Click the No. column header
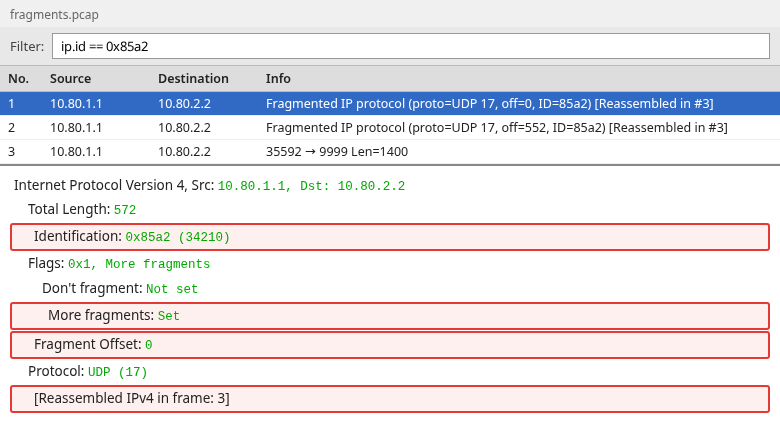Image resolution: width=780 pixels, height=422 pixels. (18, 79)
